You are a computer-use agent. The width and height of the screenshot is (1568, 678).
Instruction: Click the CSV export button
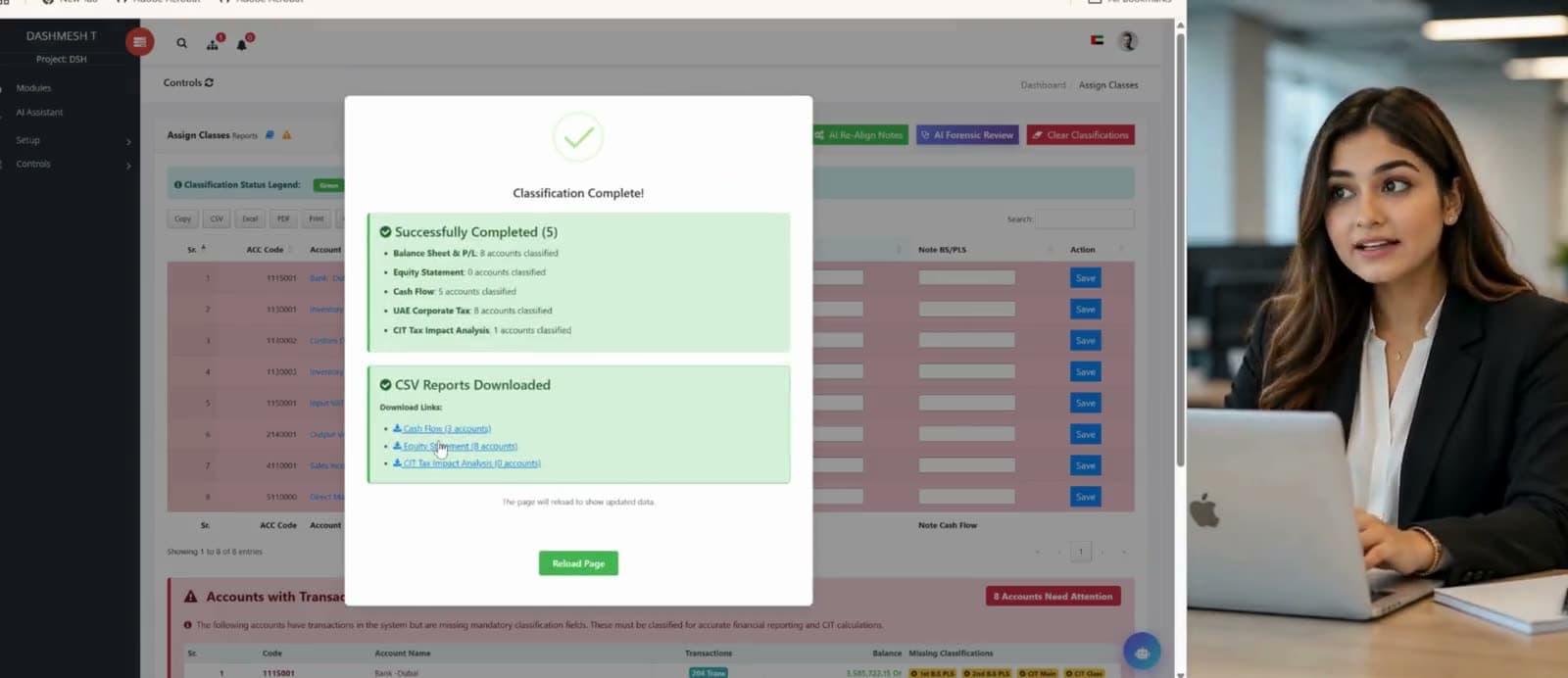pyautogui.click(x=217, y=218)
